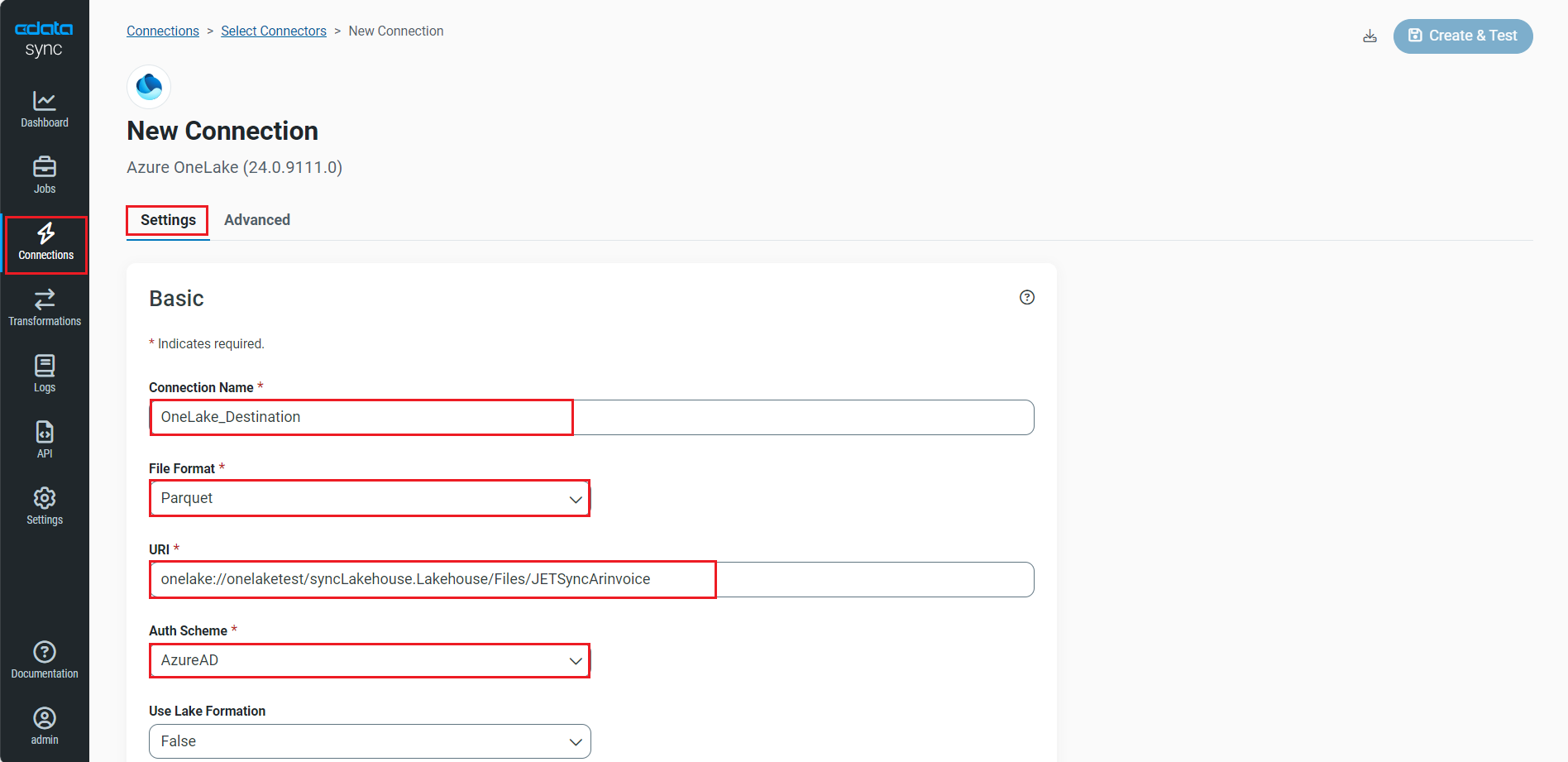Open the Auth Scheme dropdown
The height and width of the screenshot is (762, 1568).
point(370,660)
